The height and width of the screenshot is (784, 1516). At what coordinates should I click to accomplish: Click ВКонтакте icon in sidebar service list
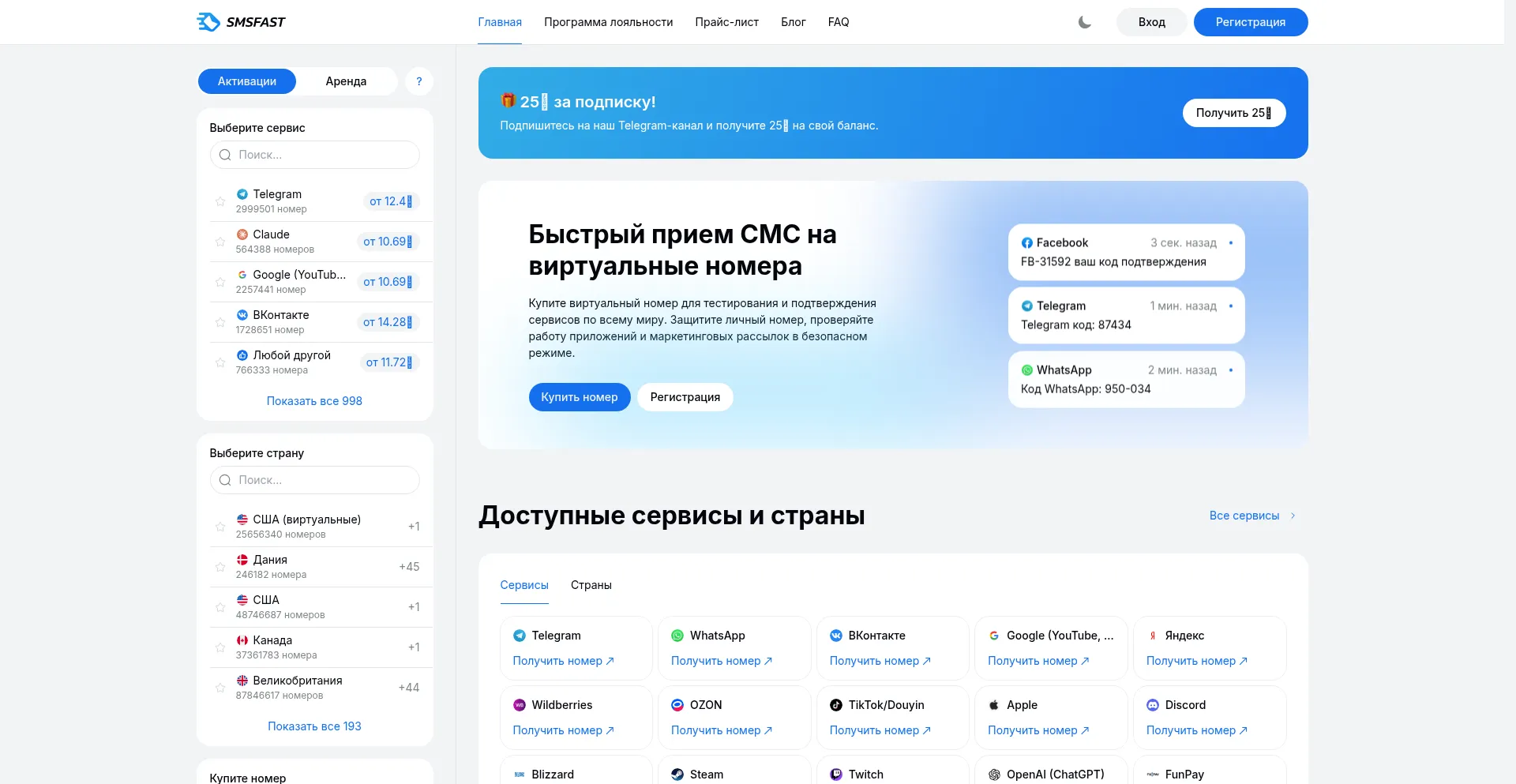(242, 315)
